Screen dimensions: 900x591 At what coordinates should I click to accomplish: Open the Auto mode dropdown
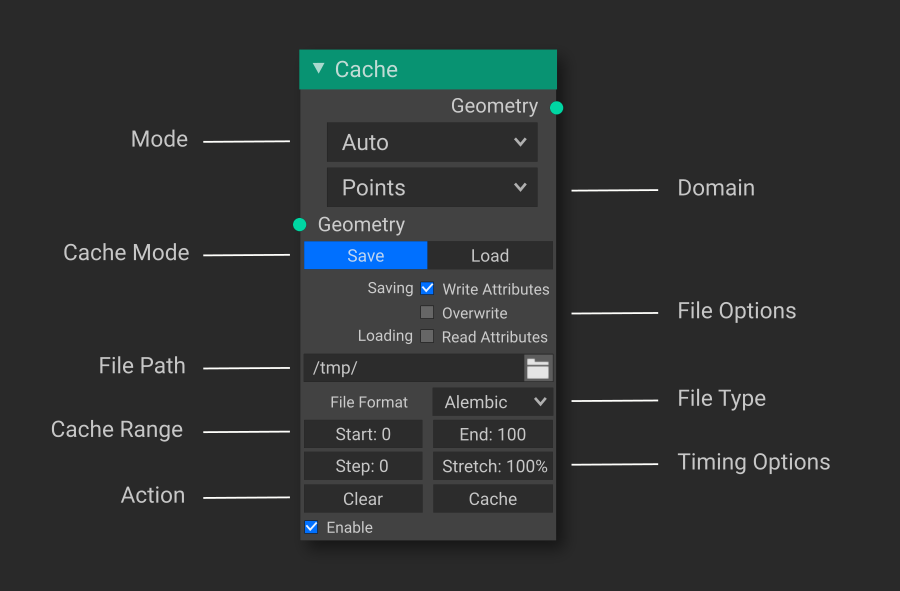432,142
